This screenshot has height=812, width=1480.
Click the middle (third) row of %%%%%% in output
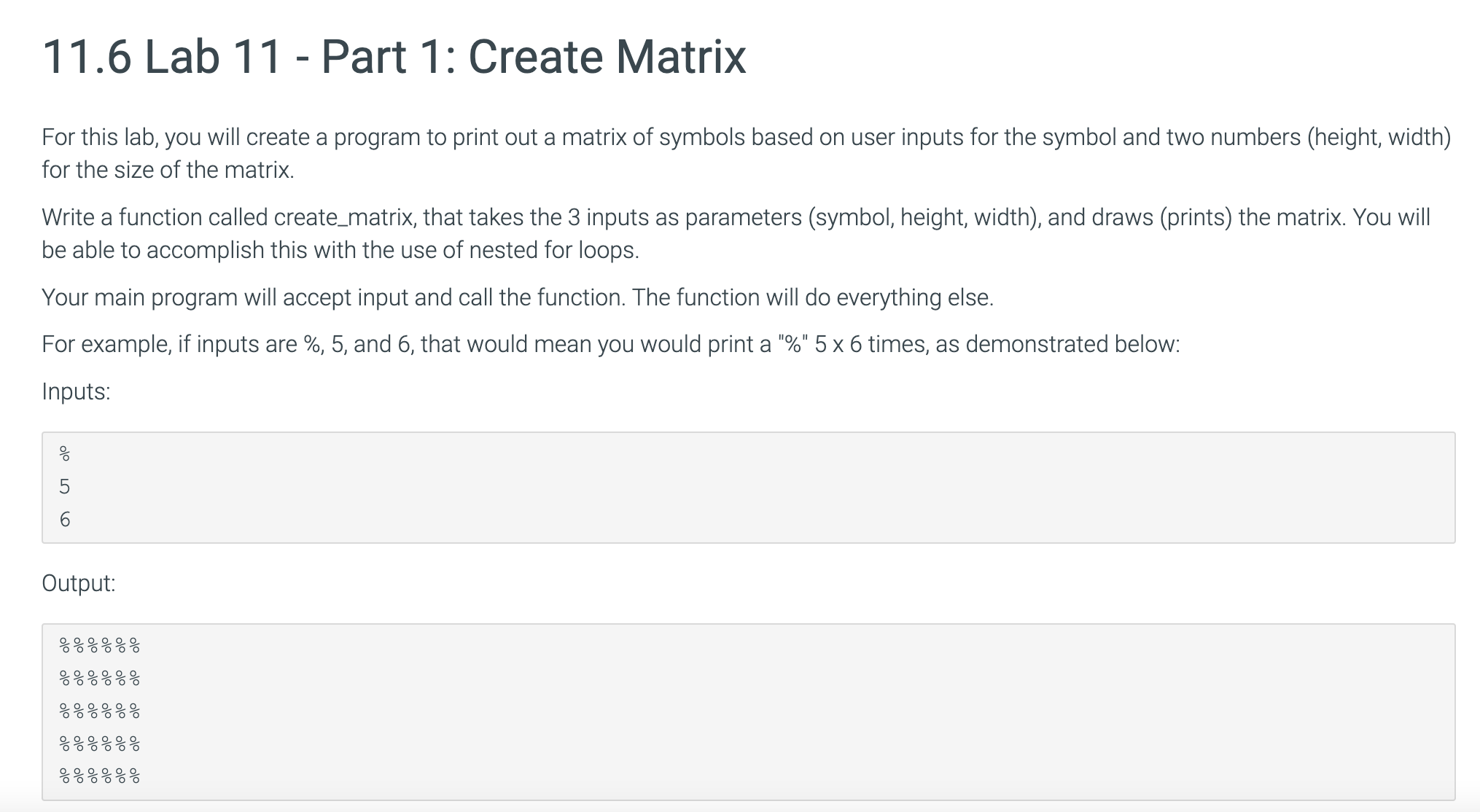click(x=99, y=710)
